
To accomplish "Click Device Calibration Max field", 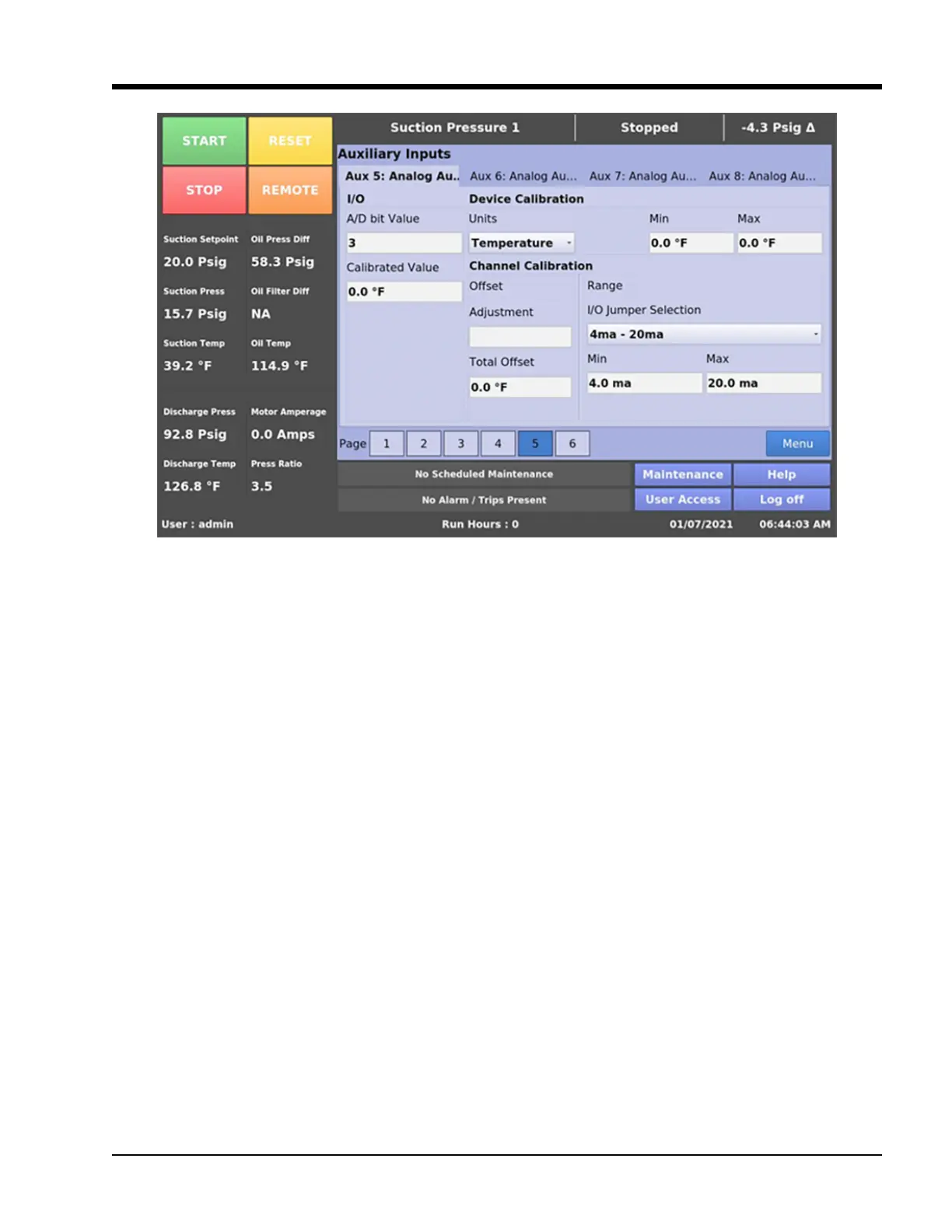I will 779,243.
